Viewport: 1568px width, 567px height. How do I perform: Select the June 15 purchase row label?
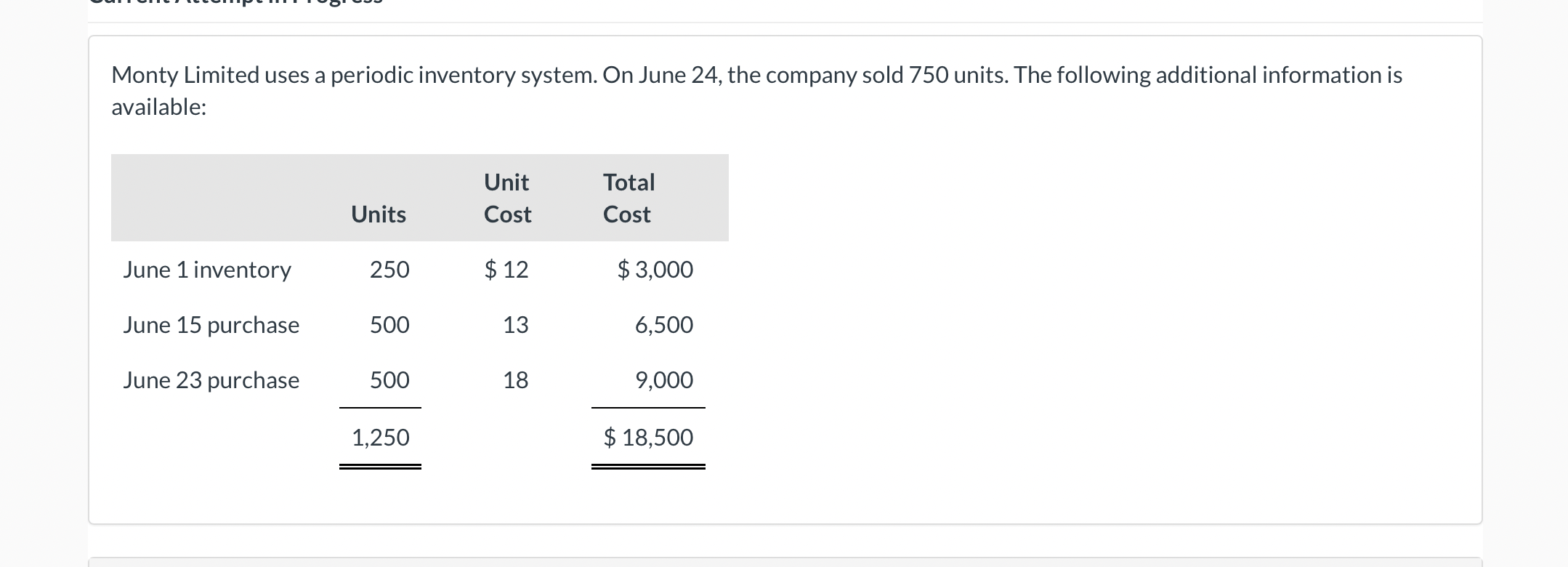pyautogui.click(x=211, y=325)
